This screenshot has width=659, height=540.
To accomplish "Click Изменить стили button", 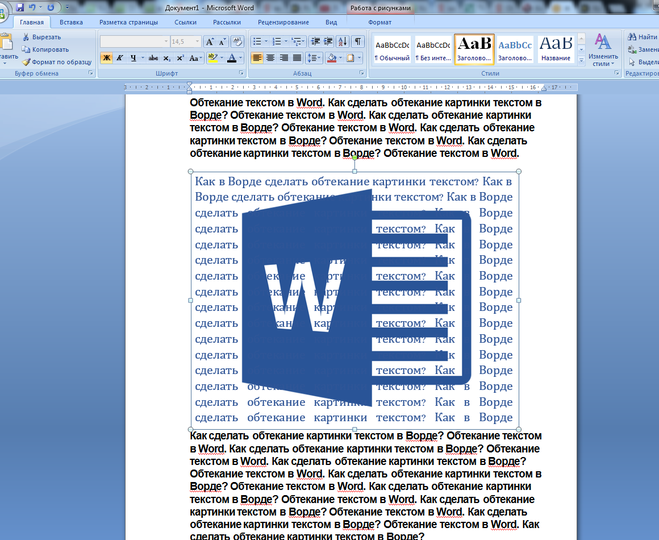I will (x=603, y=50).
